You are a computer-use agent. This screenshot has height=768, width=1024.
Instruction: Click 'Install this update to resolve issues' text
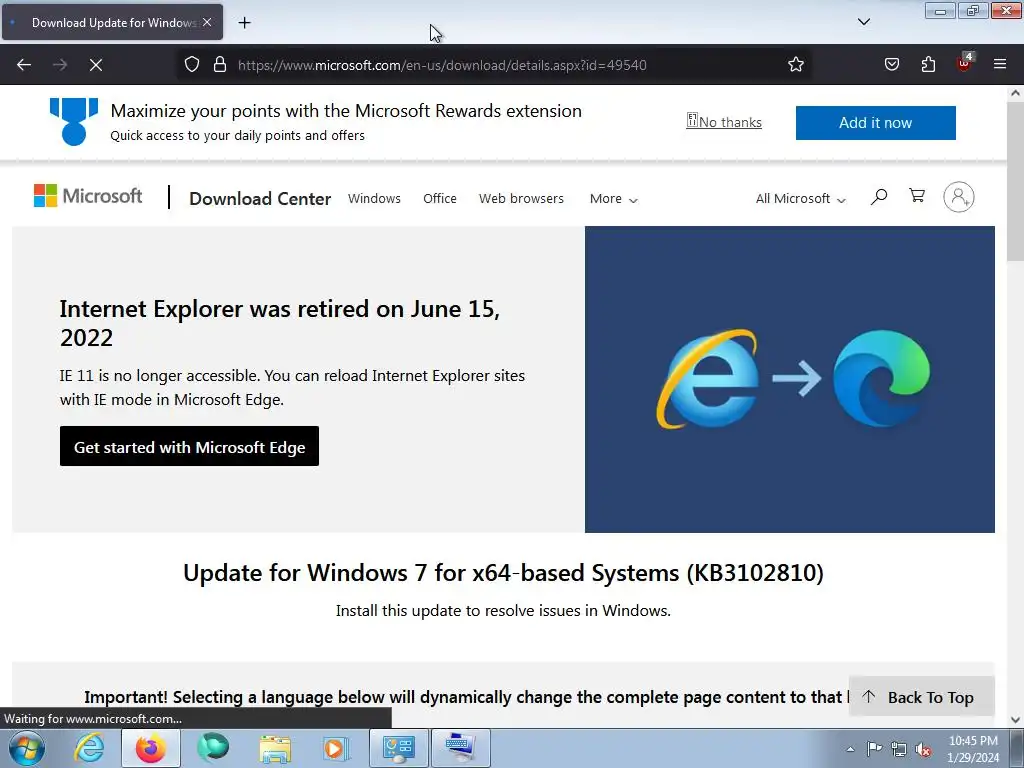(504, 611)
